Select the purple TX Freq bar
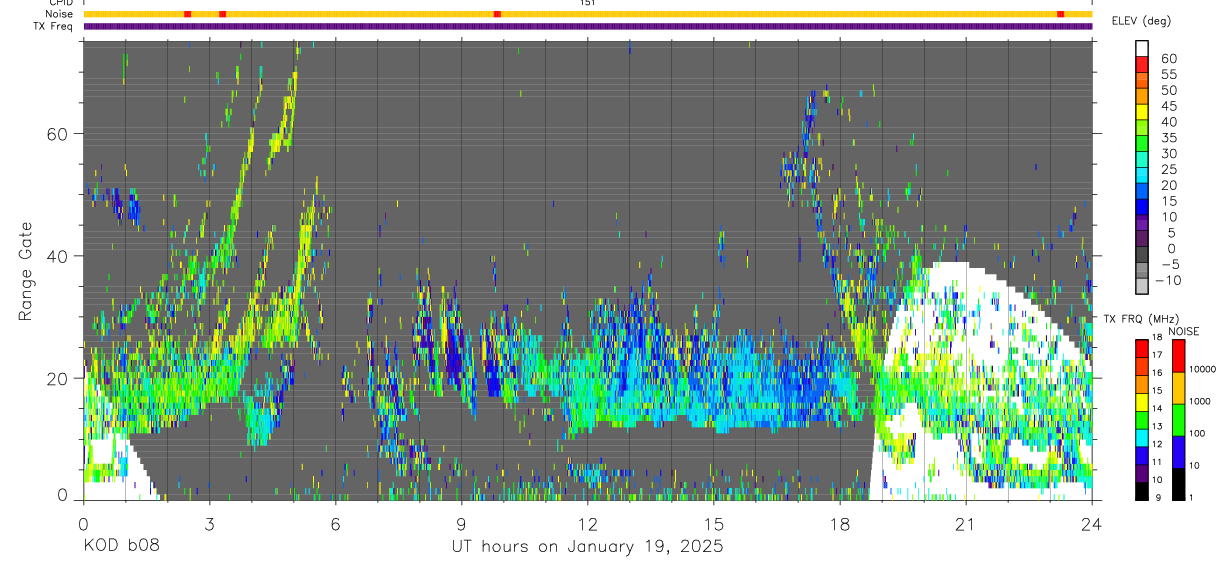1228x567 pixels. 588,26
